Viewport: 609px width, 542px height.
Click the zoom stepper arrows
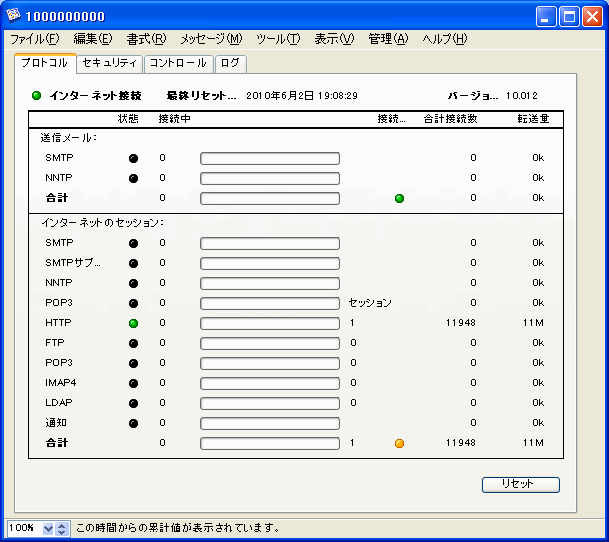pos(62,528)
